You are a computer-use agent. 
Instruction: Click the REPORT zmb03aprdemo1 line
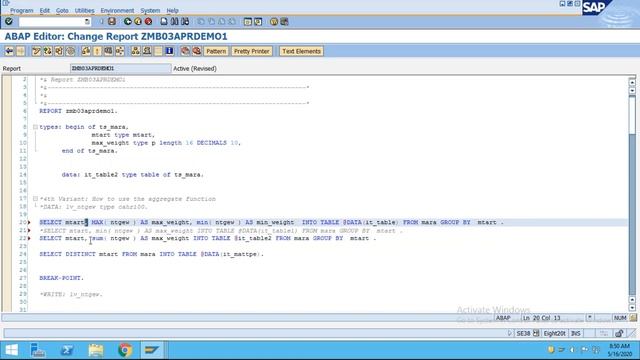(78, 111)
